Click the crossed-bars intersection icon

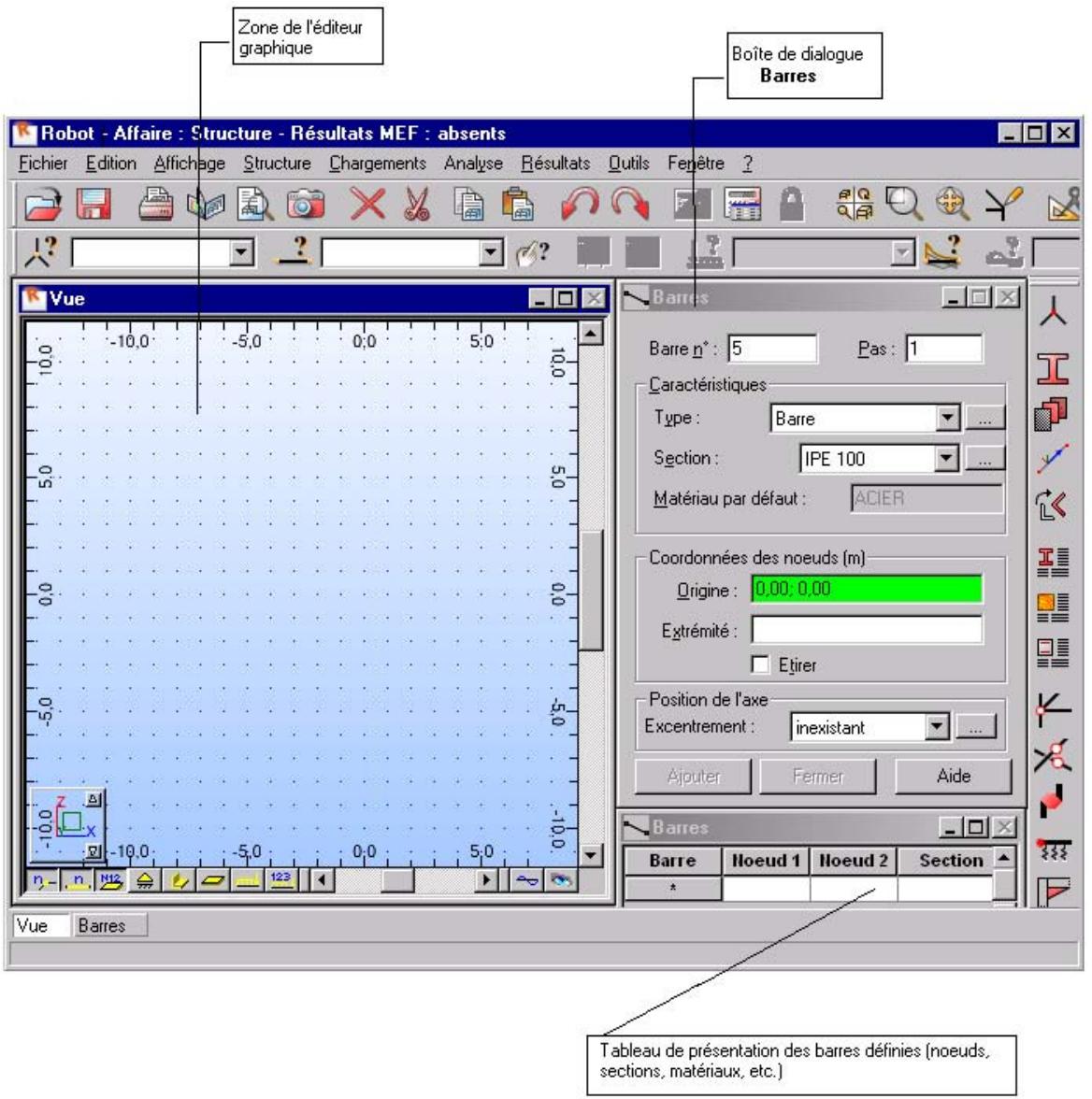click(1052, 755)
